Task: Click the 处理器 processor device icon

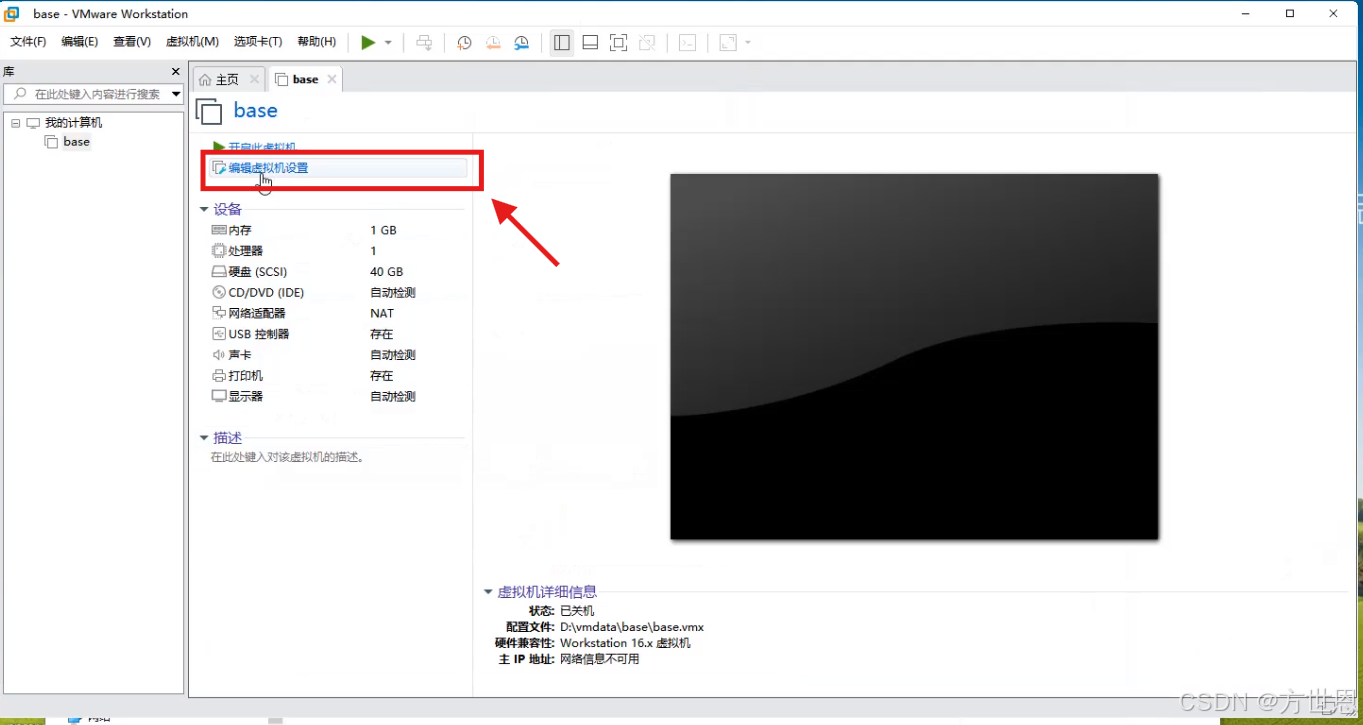Action: click(x=219, y=251)
